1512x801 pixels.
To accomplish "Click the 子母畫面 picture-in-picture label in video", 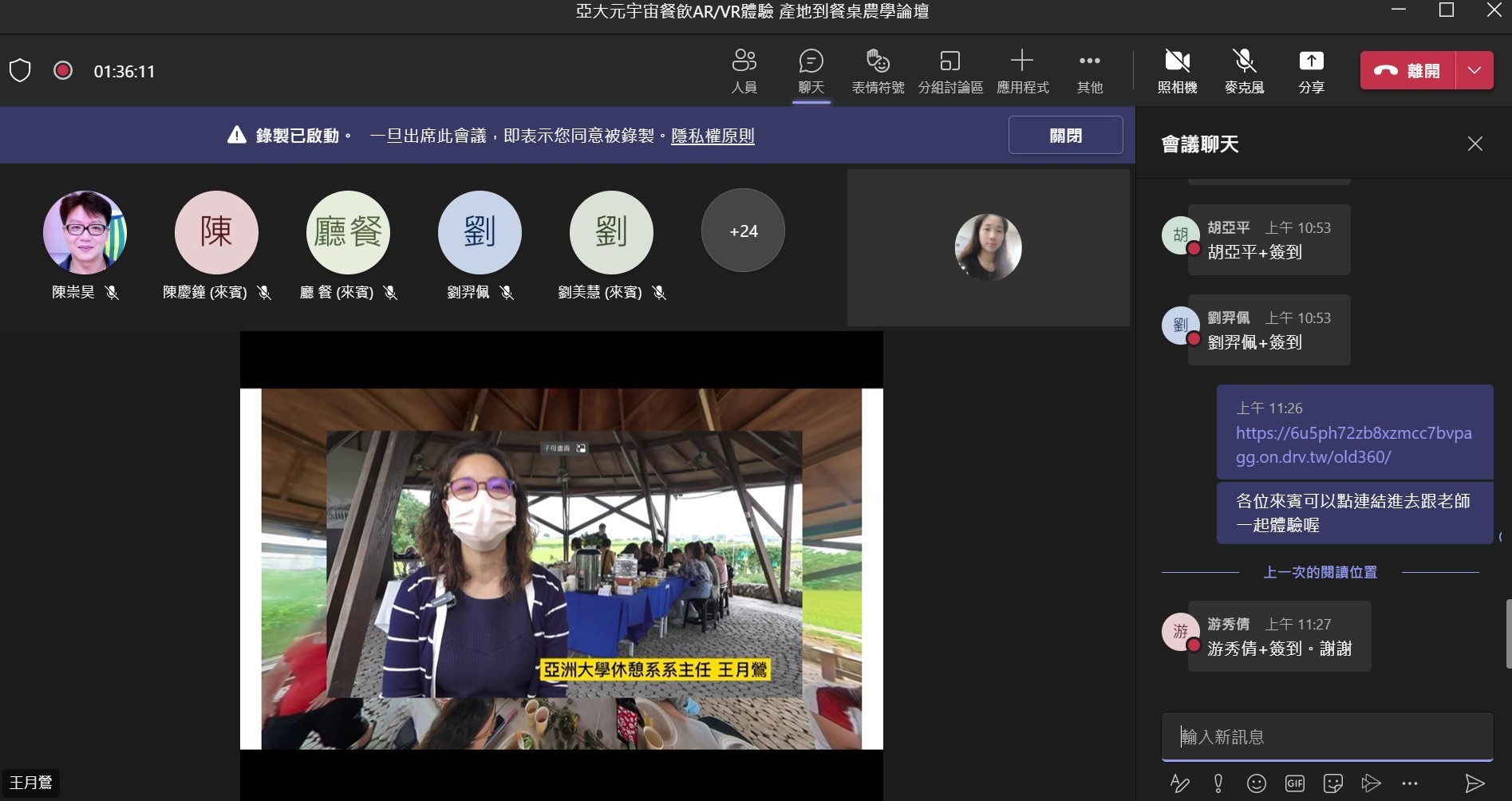I will point(565,448).
